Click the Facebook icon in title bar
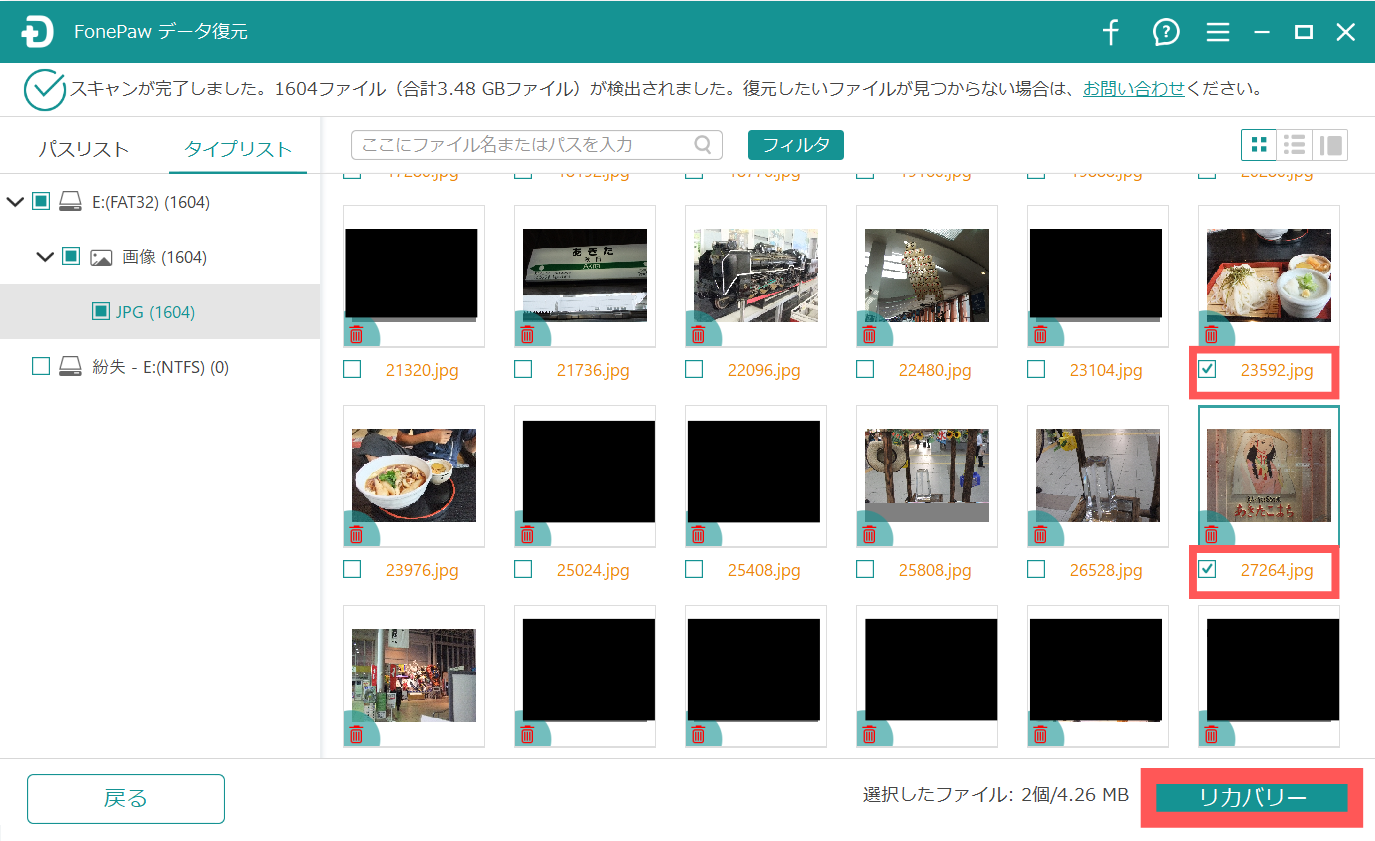This screenshot has height=841, width=1375. click(x=1110, y=32)
